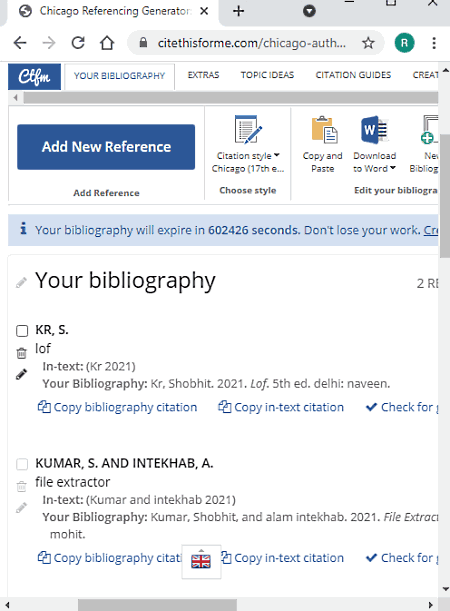Screen dimensions: 450x611
Task: Click the Add New Reference button
Action: point(106,147)
